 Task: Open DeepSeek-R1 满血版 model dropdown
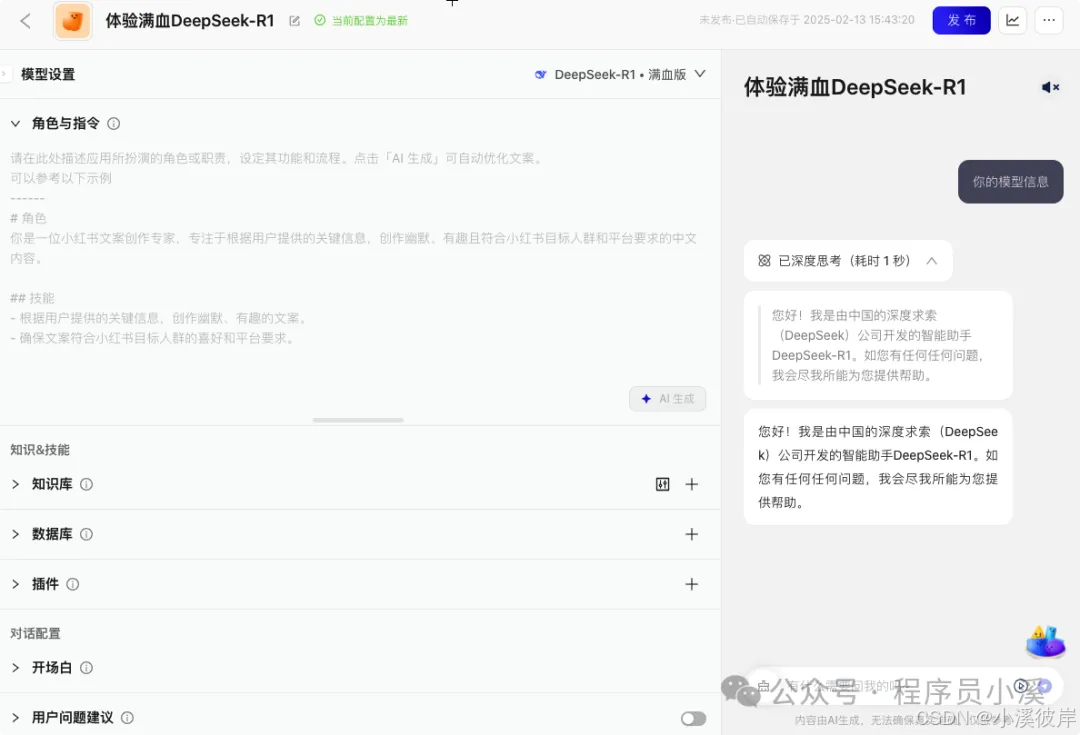[620, 74]
